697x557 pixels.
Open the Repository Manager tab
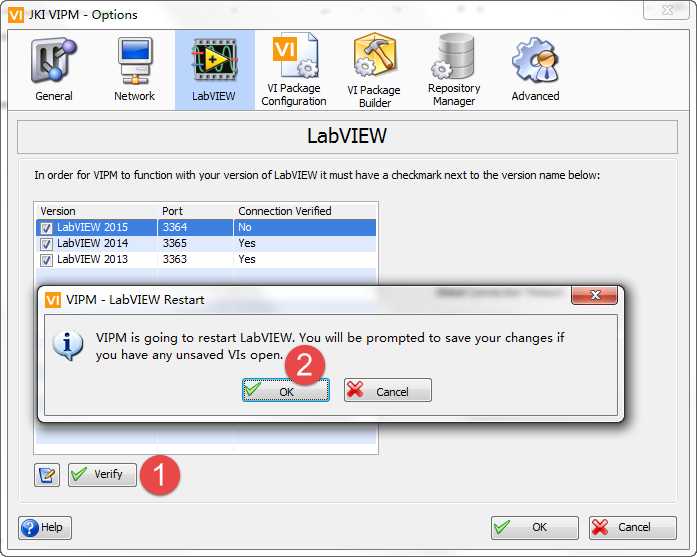454,70
